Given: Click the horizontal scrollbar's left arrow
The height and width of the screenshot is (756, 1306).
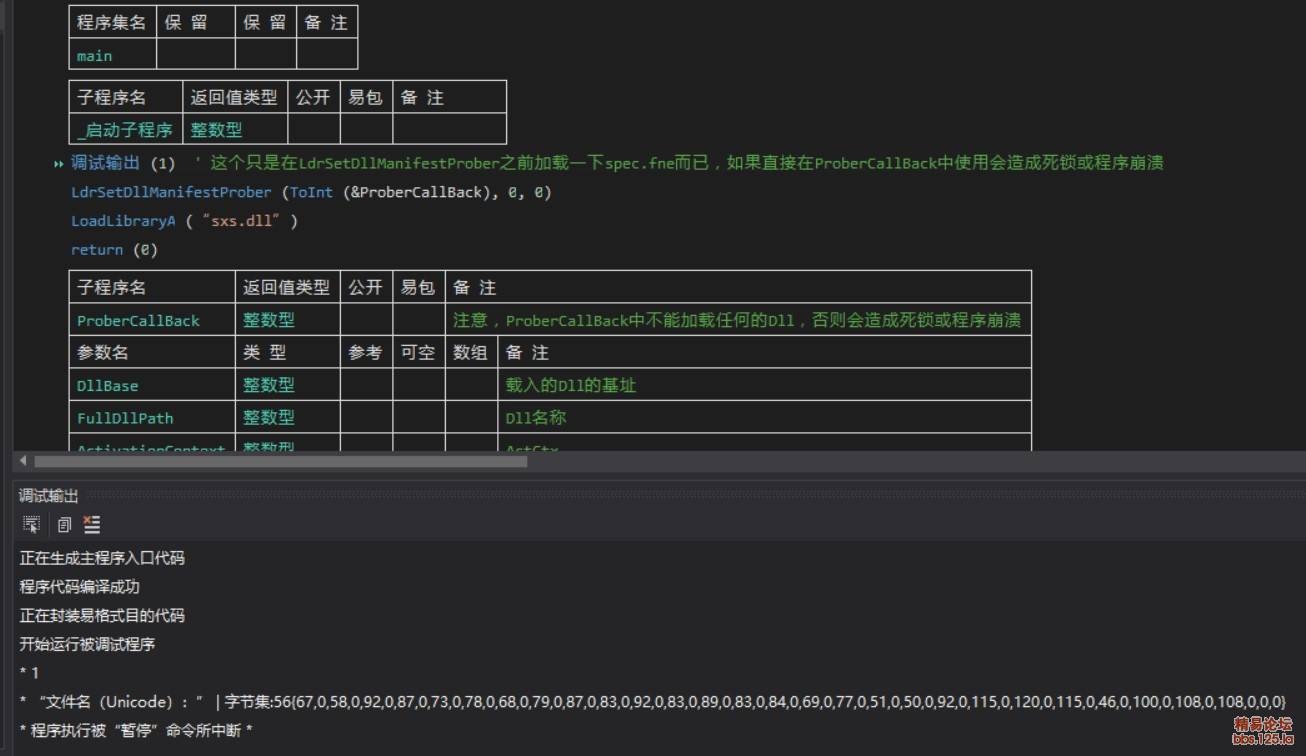Looking at the screenshot, I should (24, 461).
